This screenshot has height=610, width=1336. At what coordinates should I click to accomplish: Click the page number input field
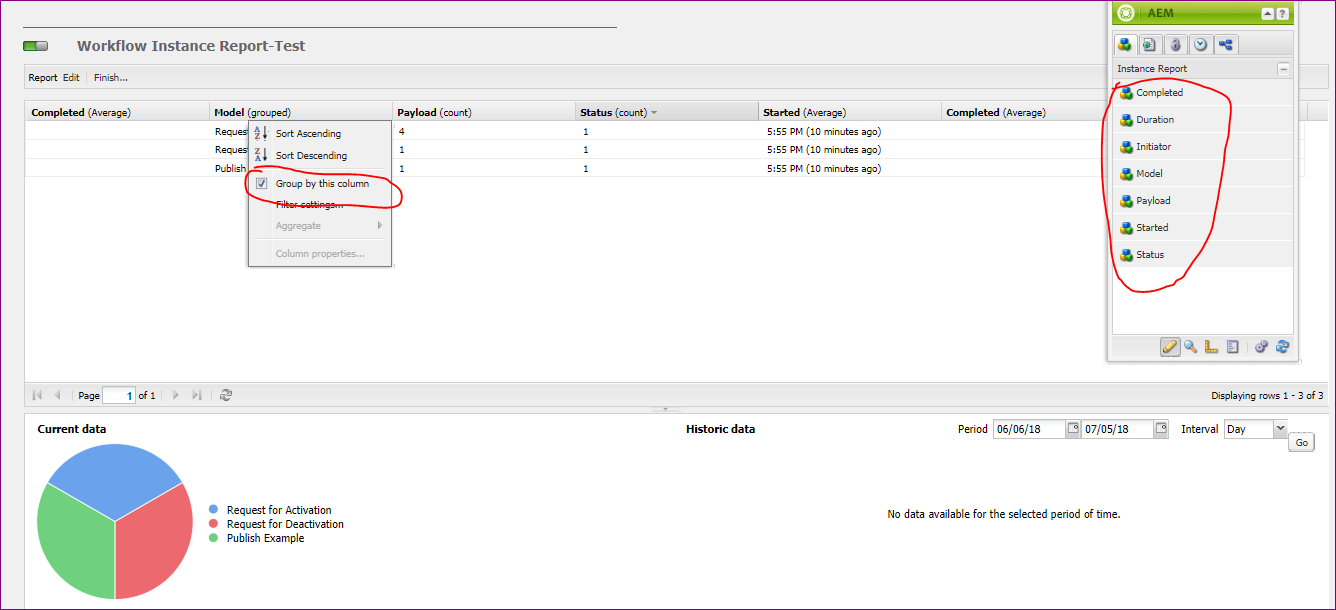[x=120, y=395]
